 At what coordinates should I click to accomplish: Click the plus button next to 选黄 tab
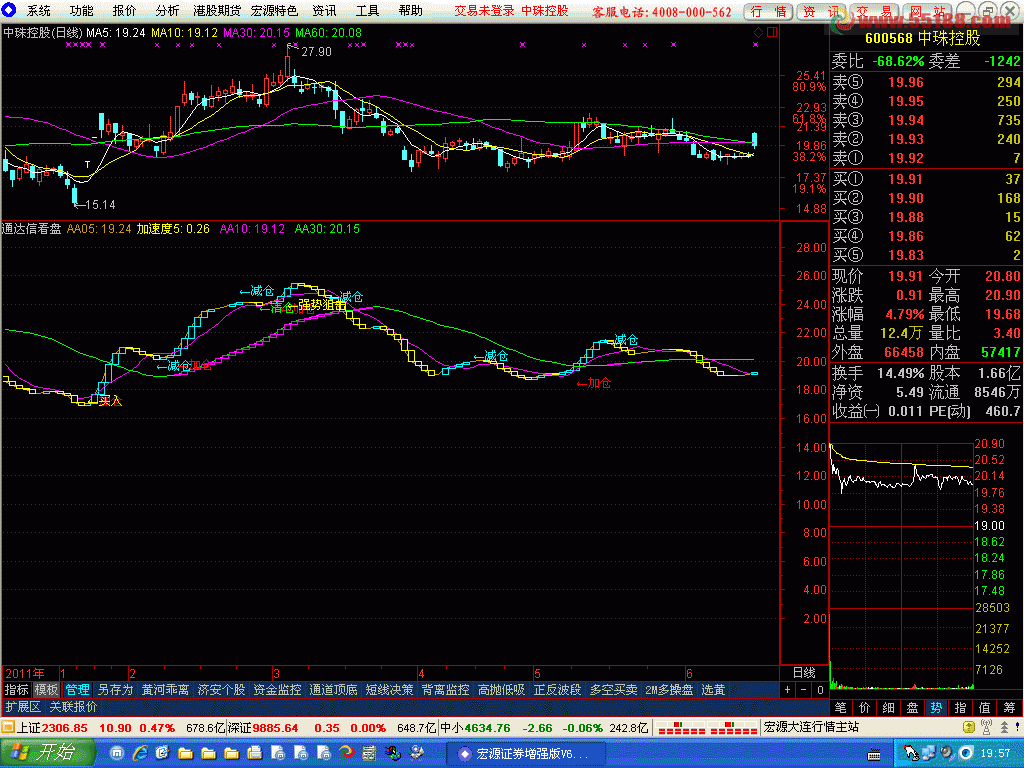point(788,690)
